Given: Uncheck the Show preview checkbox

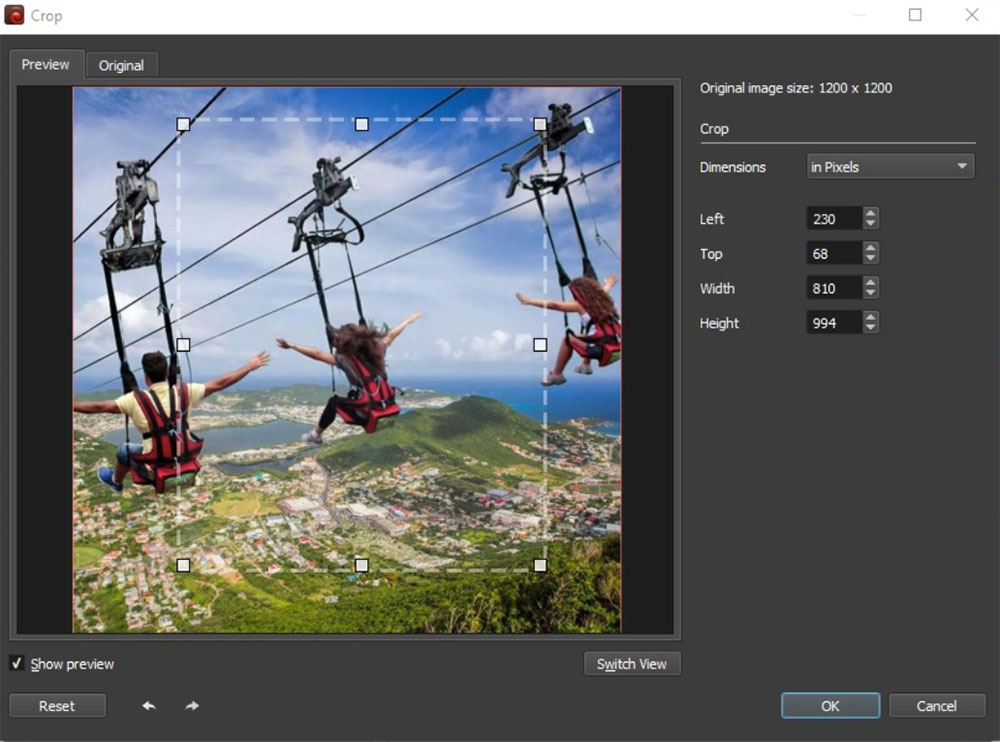Looking at the screenshot, I should coord(17,663).
